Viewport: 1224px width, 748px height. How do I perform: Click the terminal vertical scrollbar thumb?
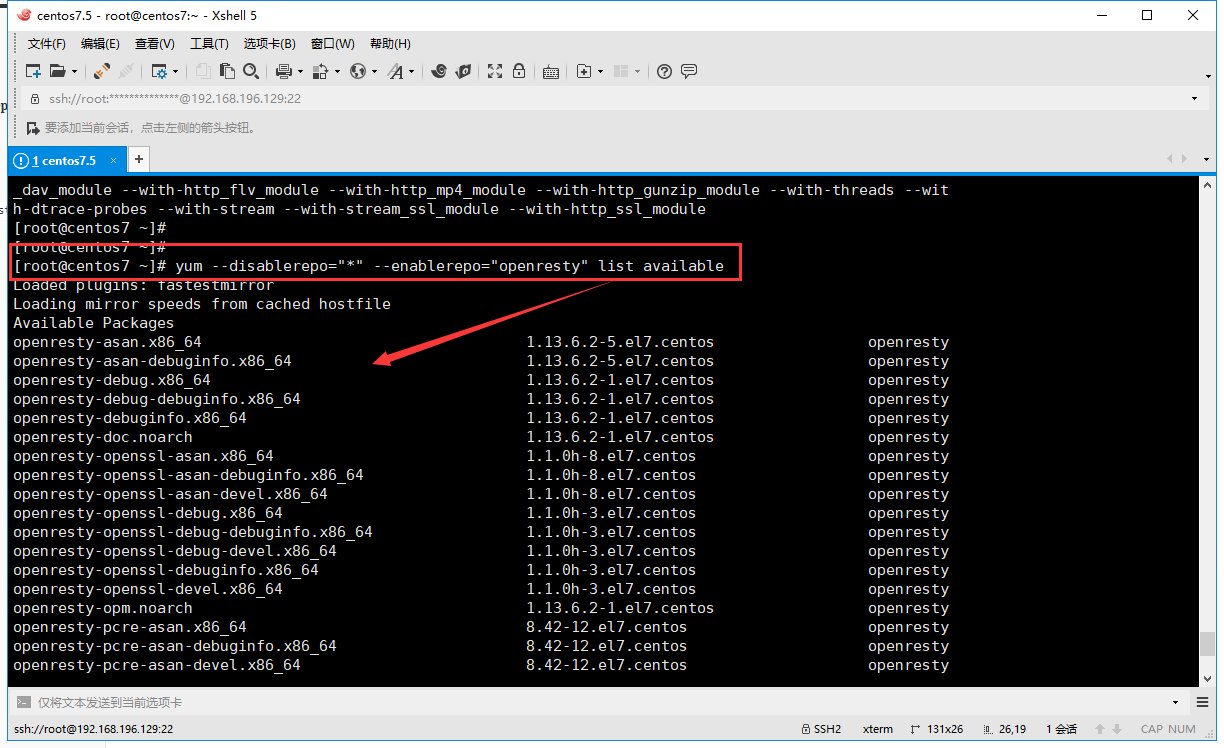coord(1208,644)
